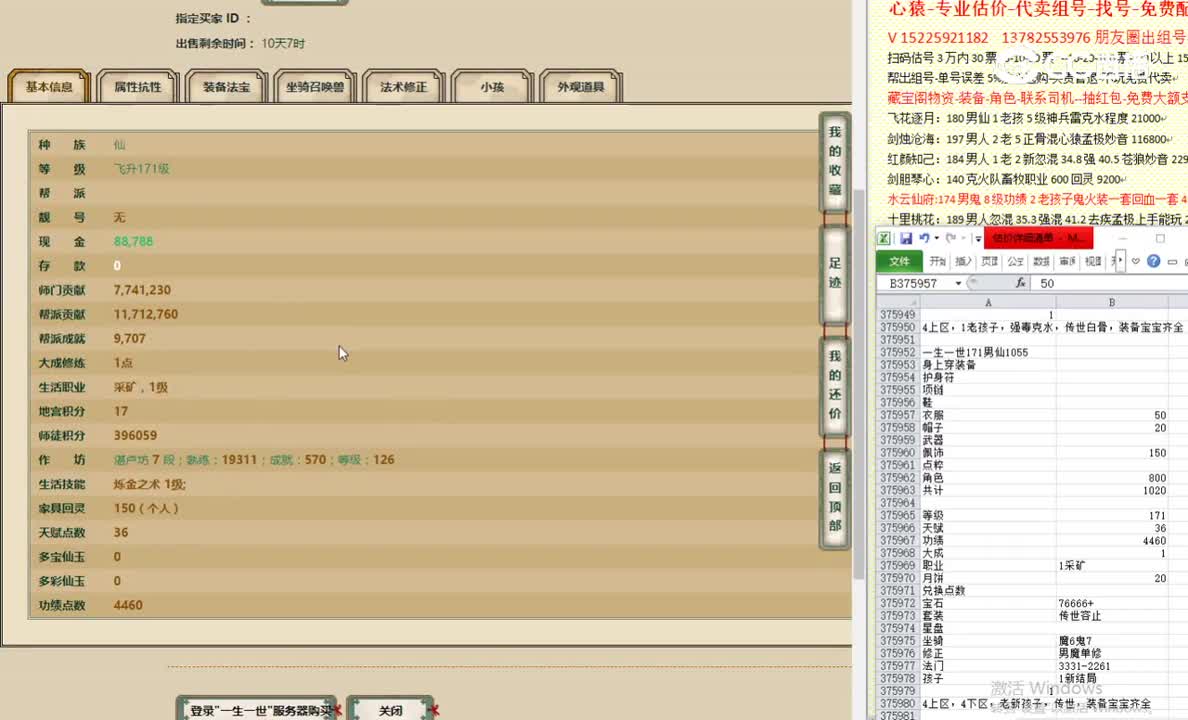Switch to the 属性抗性 tab
This screenshot has width=1188, height=720.
tap(137, 86)
